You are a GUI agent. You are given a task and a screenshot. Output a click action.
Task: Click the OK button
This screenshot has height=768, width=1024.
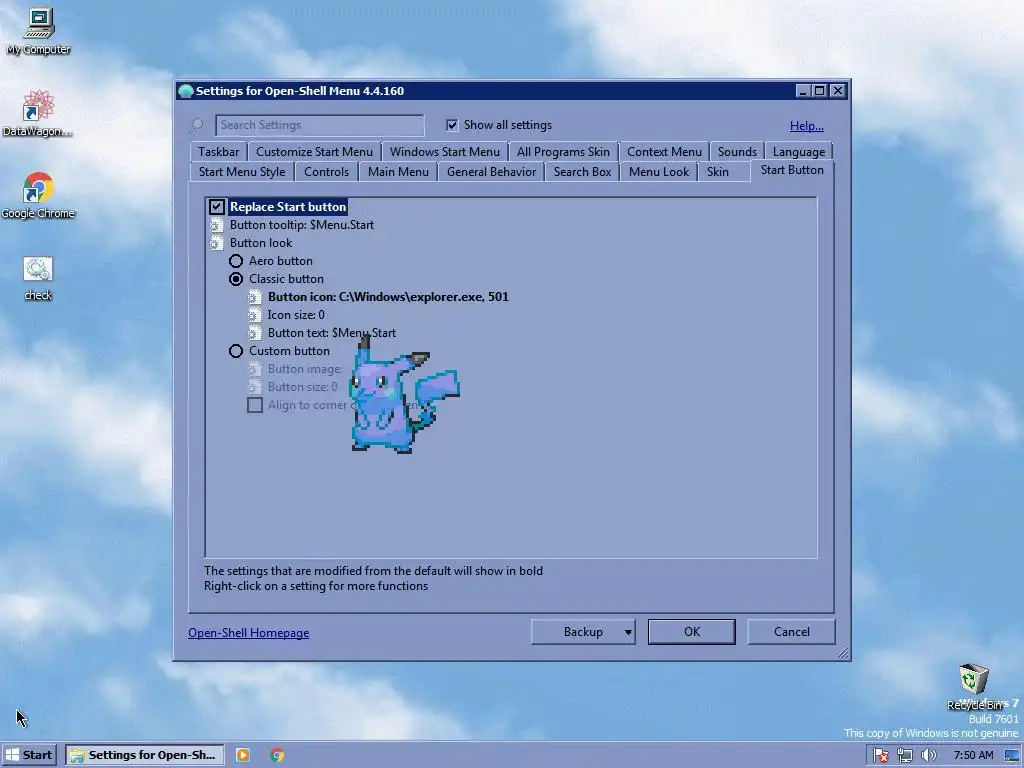[692, 632]
